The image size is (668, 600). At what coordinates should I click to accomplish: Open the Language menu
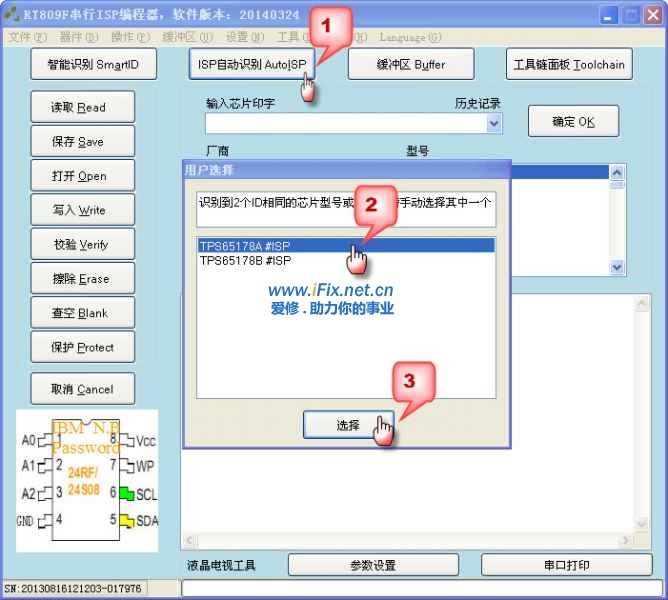(x=410, y=37)
